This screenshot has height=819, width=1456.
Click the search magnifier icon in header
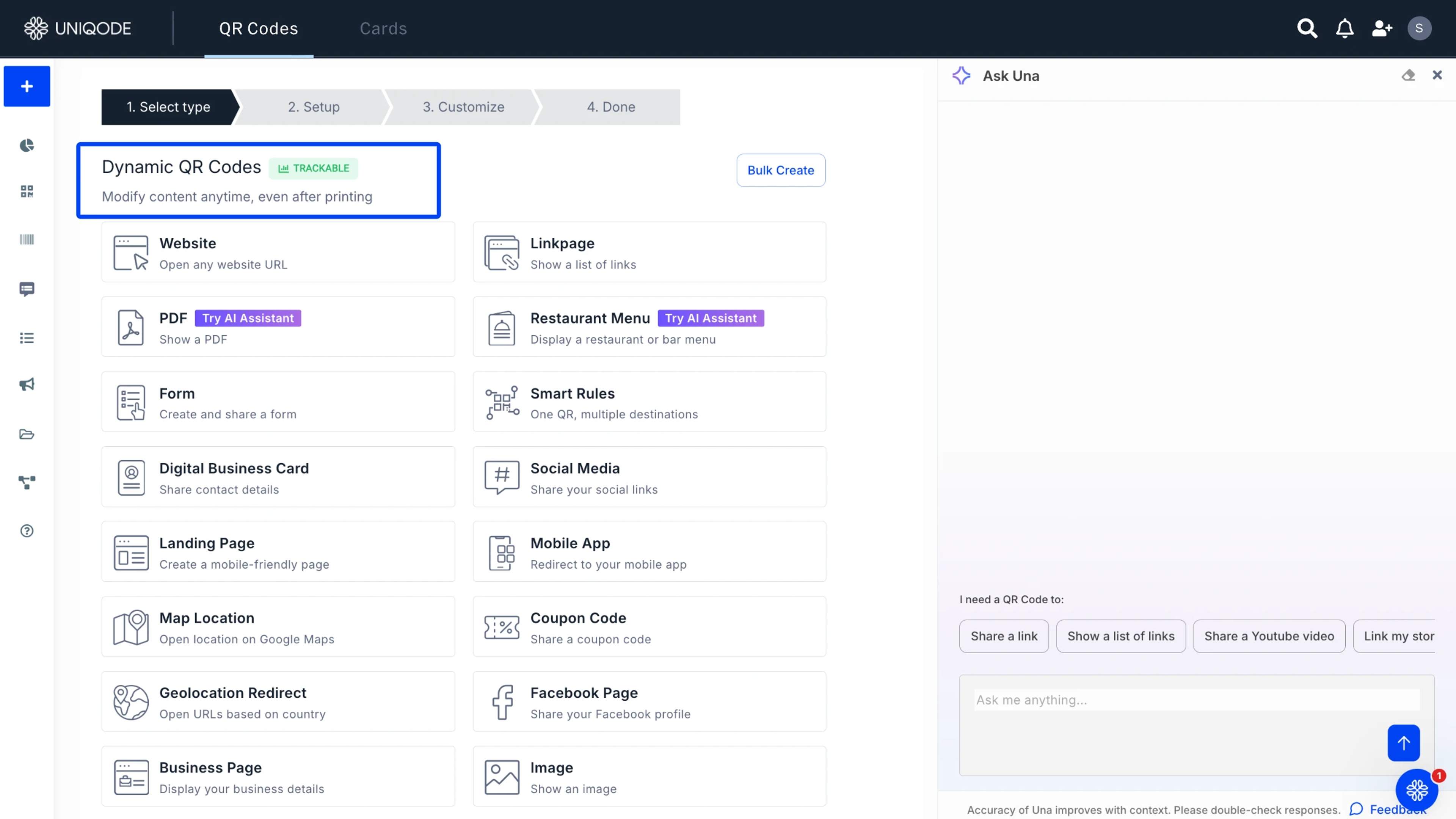[1307, 28]
